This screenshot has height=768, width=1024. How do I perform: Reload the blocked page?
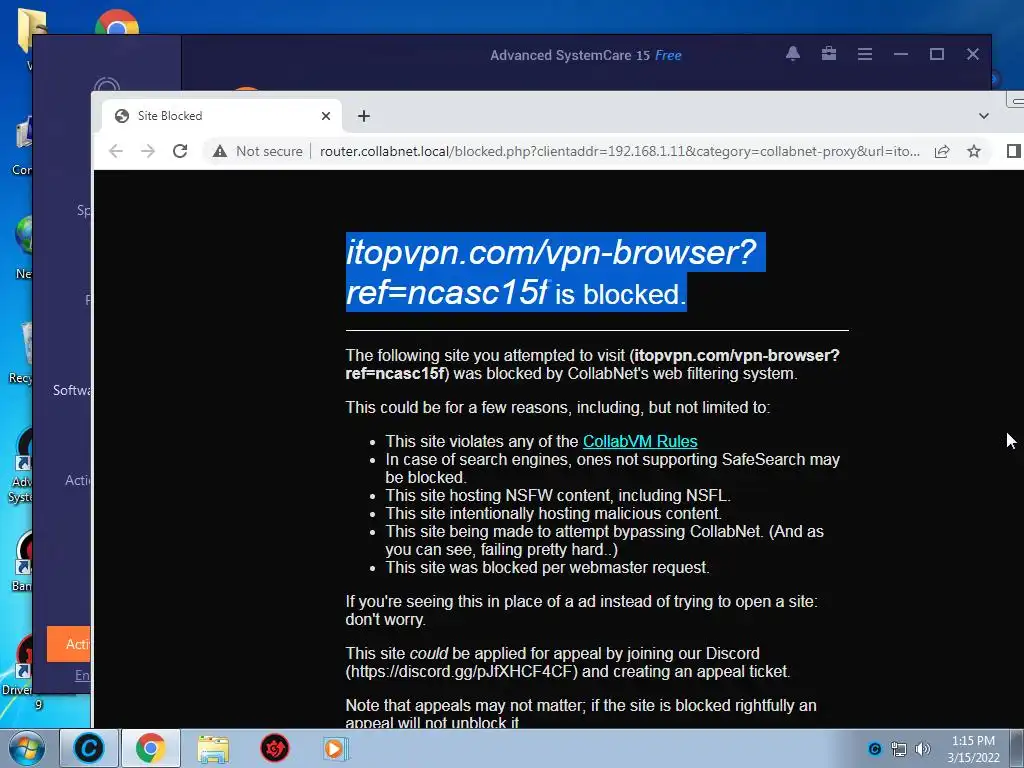click(x=180, y=152)
